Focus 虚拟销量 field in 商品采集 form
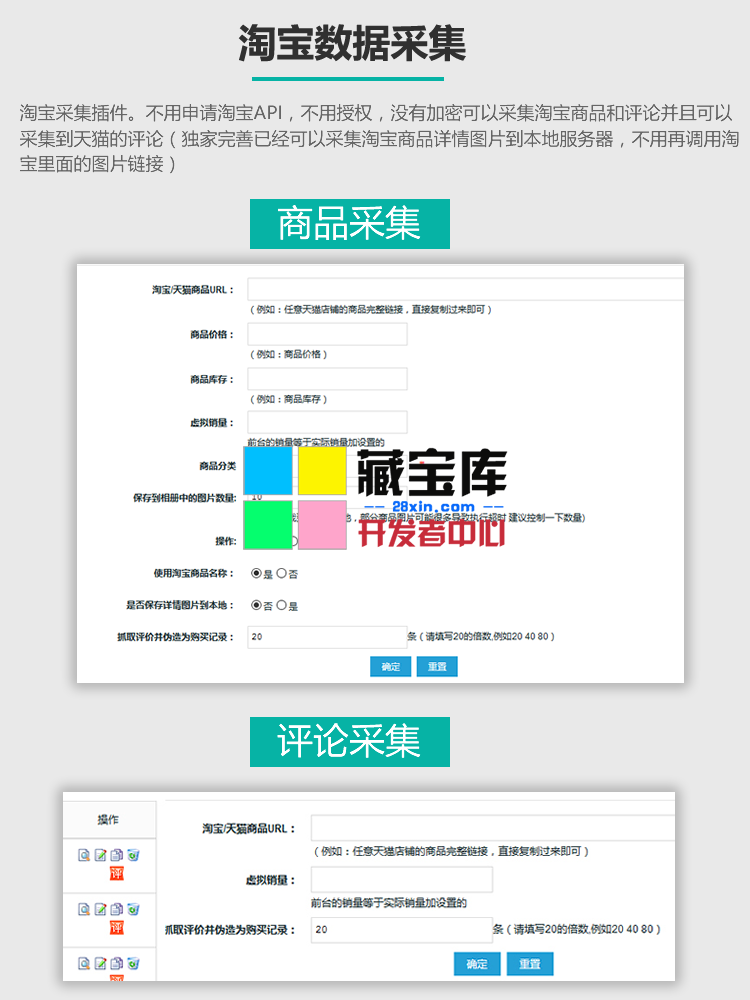The width and height of the screenshot is (750, 1000). pos(327,422)
